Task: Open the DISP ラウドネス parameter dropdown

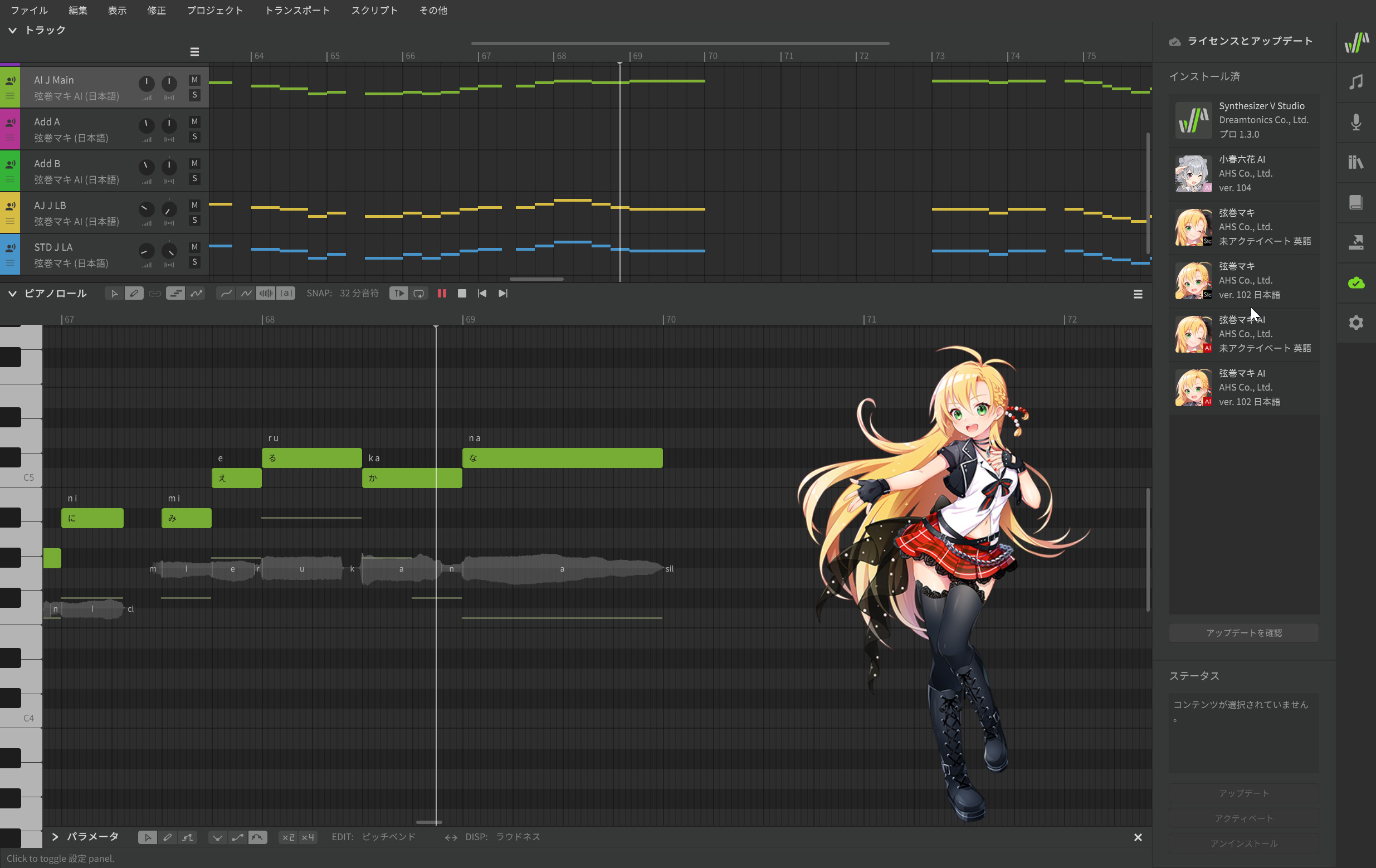Action: 518,837
